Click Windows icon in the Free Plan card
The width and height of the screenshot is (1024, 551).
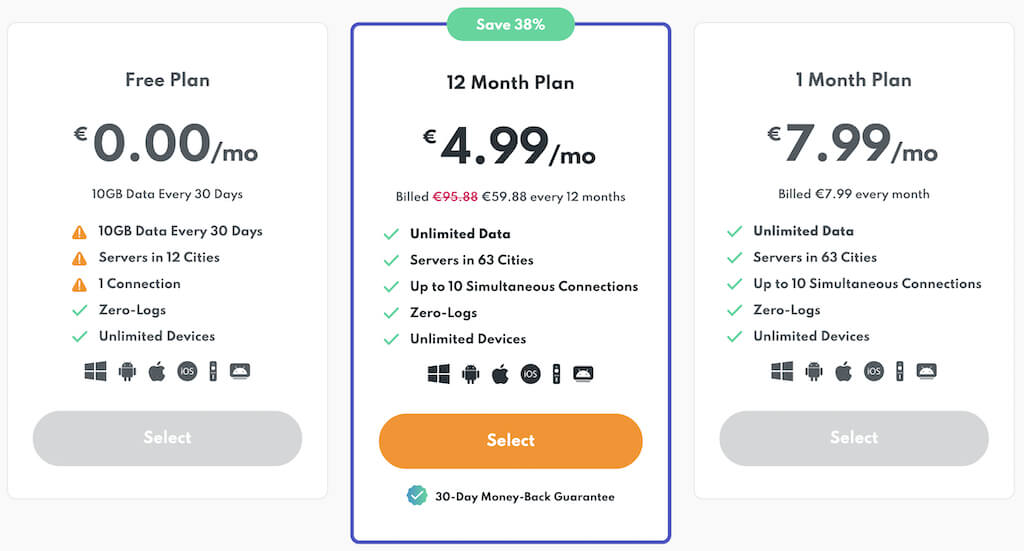pyautogui.click(x=96, y=372)
